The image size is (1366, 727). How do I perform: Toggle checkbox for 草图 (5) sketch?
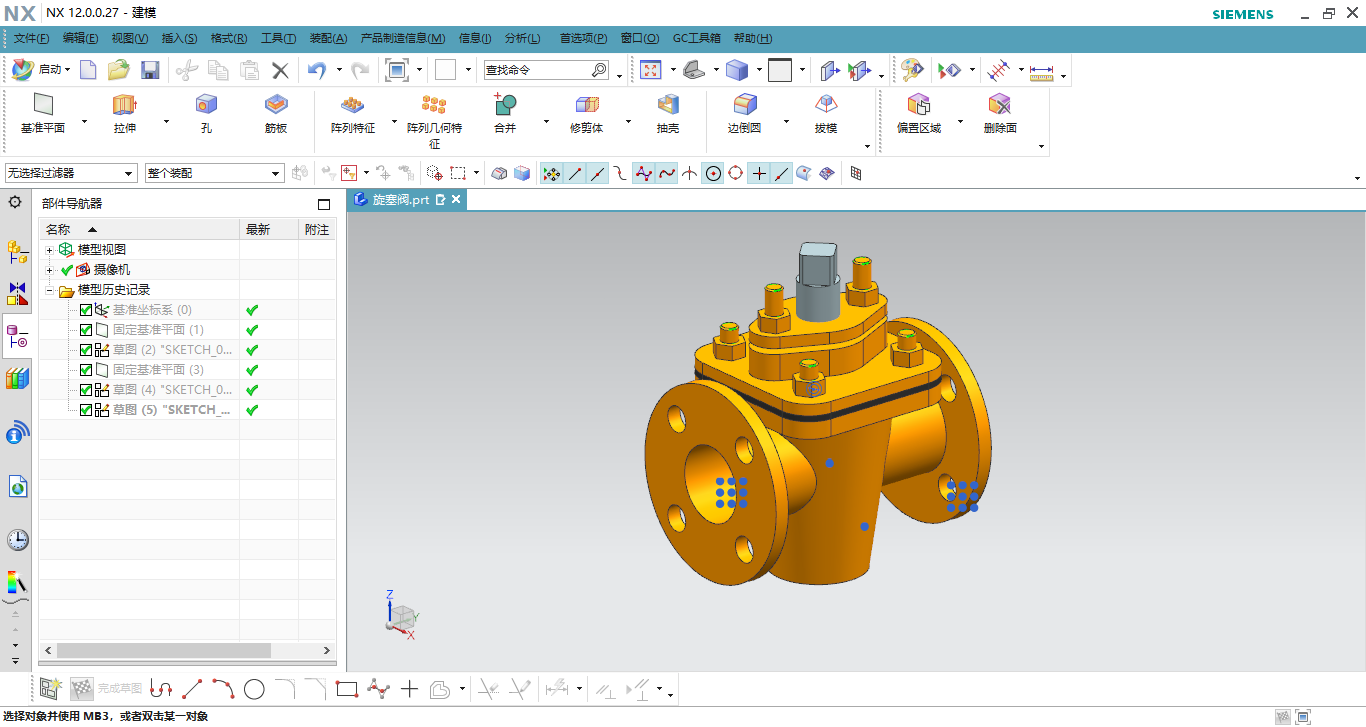86,410
